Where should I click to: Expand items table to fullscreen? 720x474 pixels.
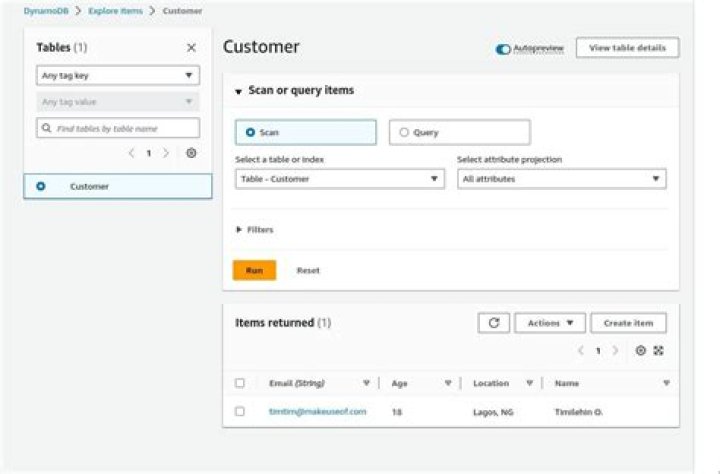click(x=658, y=350)
